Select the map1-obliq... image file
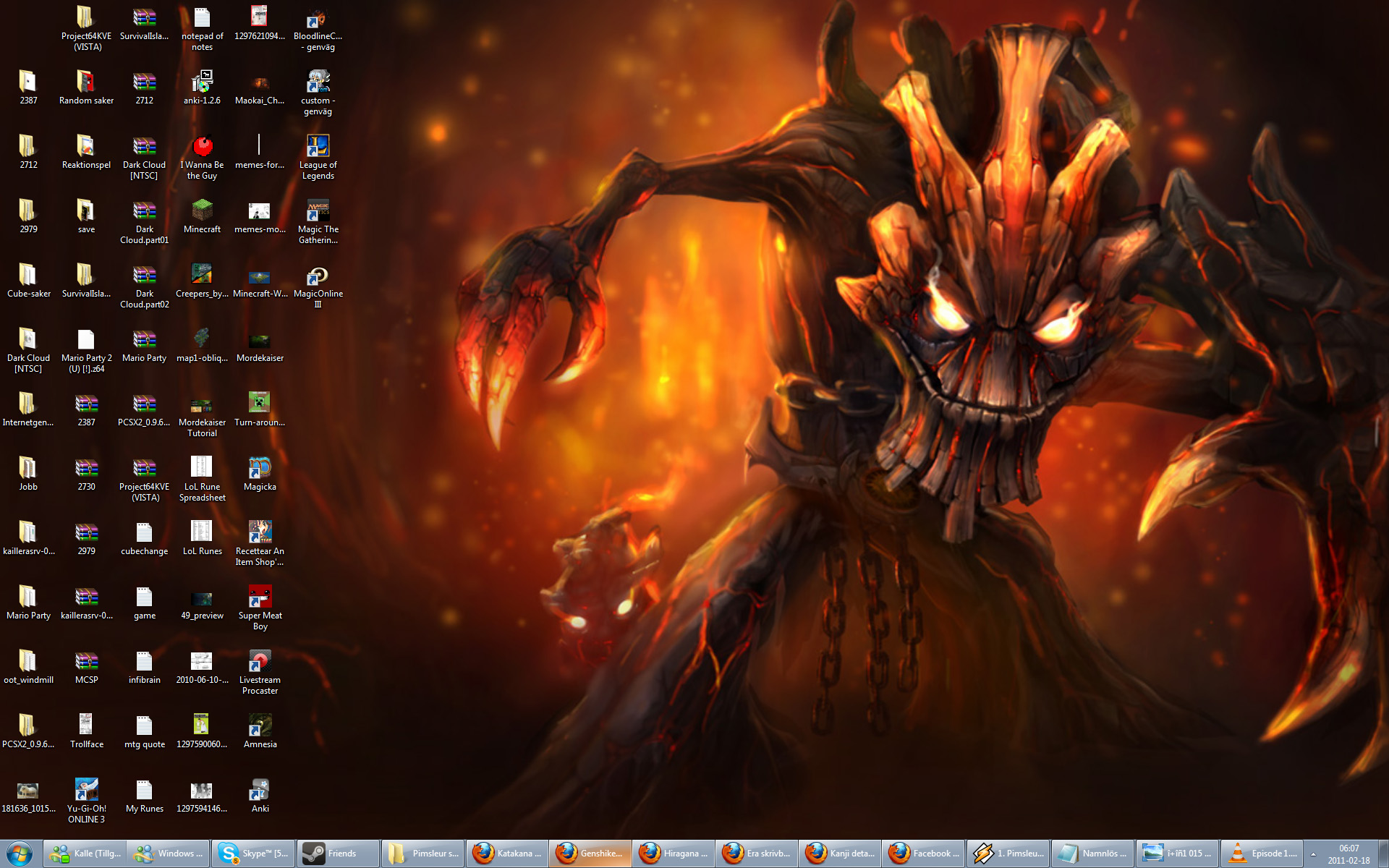The height and width of the screenshot is (868, 1389). pos(202,345)
